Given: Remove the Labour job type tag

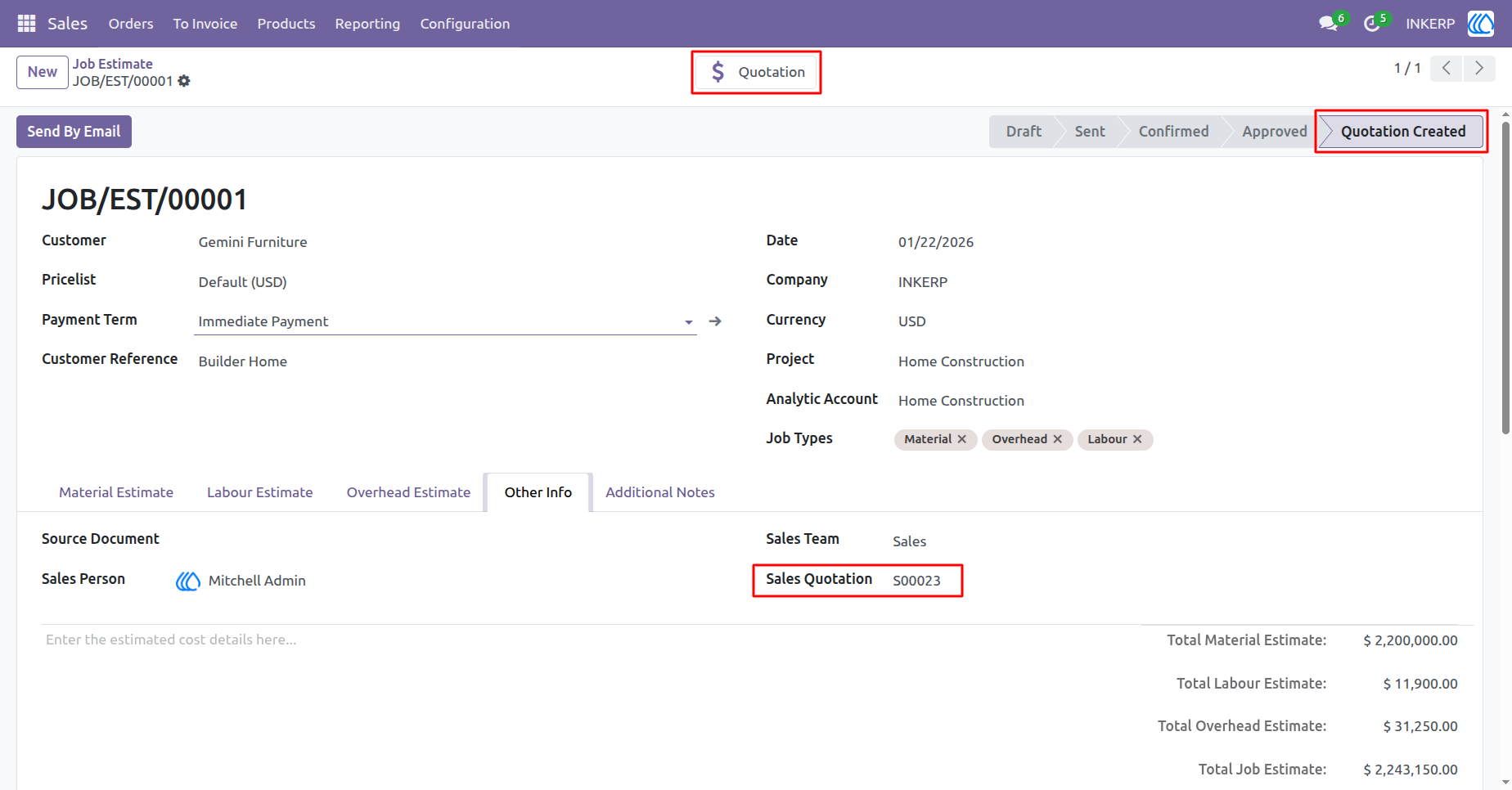Looking at the screenshot, I should (1137, 439).
